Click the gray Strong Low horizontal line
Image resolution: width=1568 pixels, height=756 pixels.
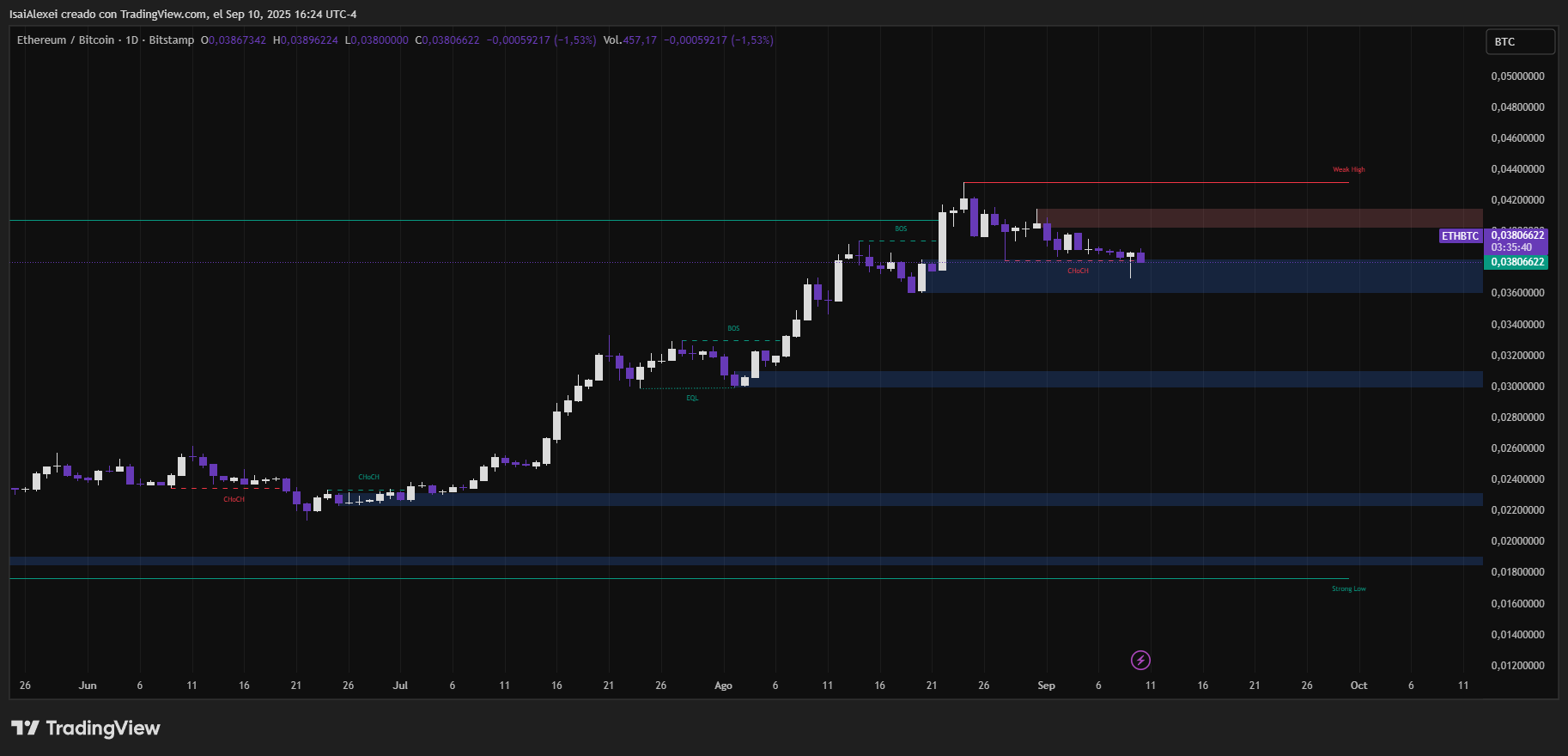click(678, 578)
